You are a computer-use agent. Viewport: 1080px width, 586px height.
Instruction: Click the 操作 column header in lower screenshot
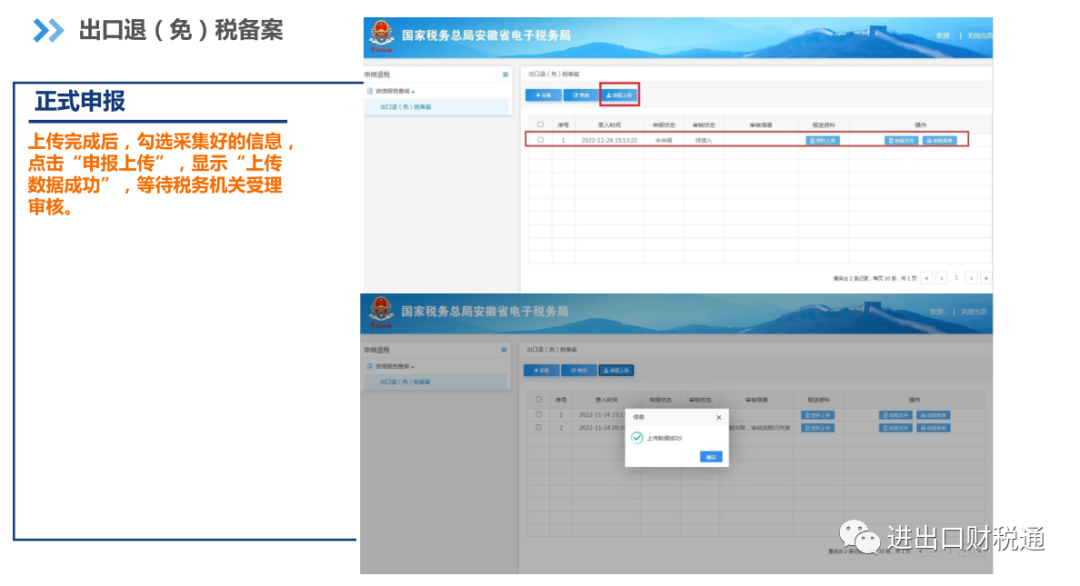coord(915,399)
